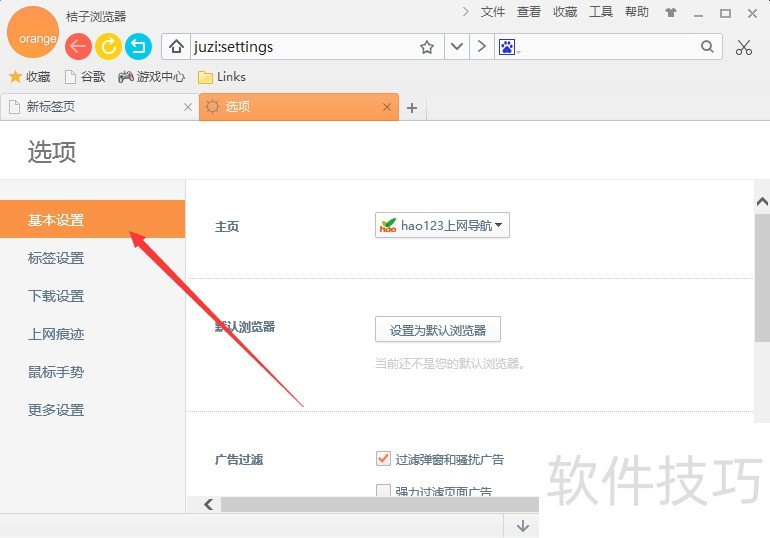Close the 选项 tab
This screenshot has width=770, height=538.
click(387, 107)
